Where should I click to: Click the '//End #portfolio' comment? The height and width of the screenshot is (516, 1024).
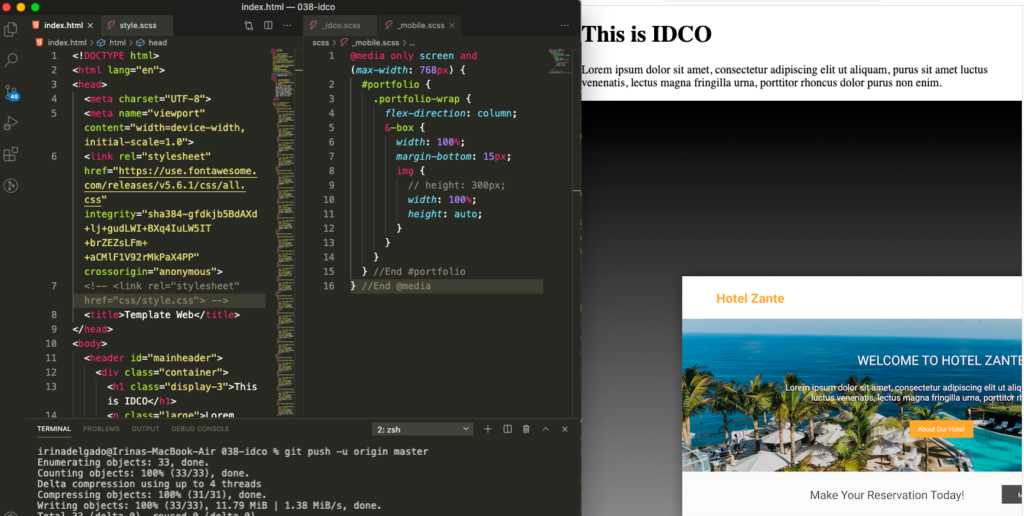[x=419, y=272]
